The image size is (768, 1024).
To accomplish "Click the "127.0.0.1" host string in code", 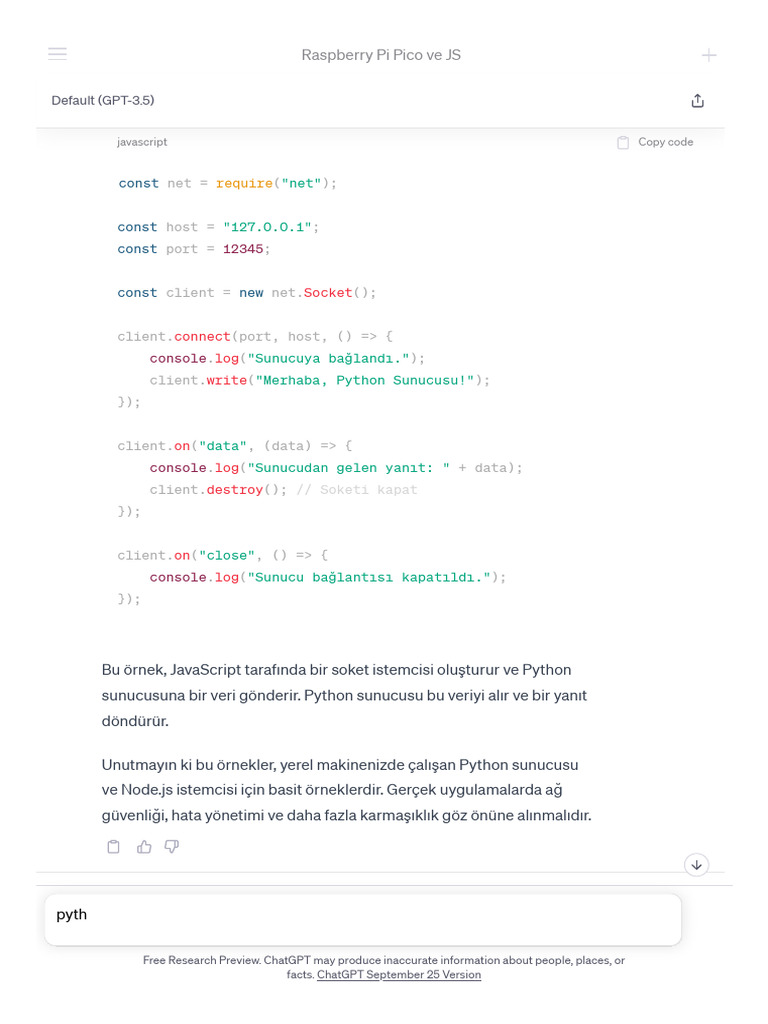I will tap(268, 227).
